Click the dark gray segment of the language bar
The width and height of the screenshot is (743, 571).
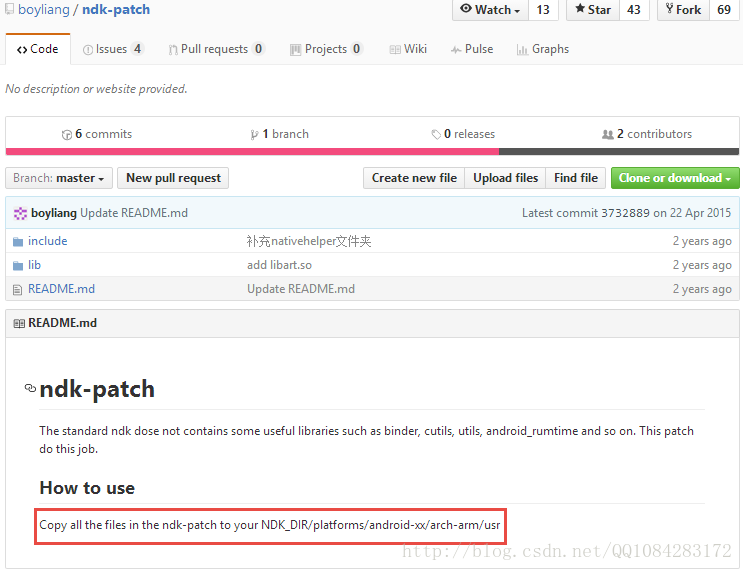click(x=619, y=152)
